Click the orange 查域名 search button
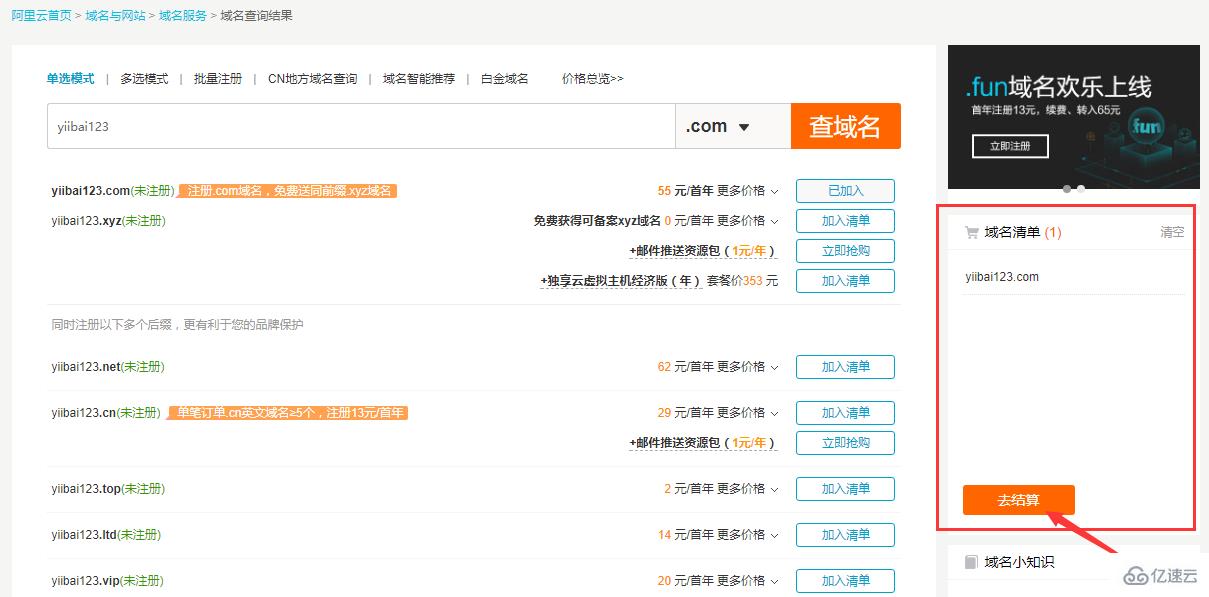 tap(845, 125)
